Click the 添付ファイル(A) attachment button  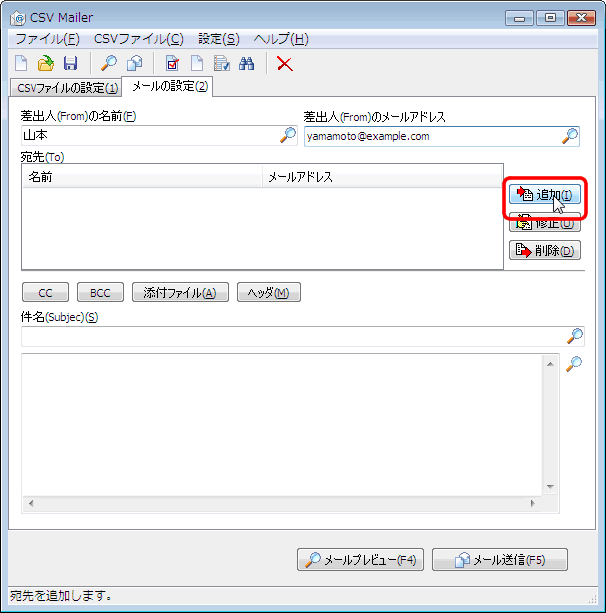click(180, 293)
